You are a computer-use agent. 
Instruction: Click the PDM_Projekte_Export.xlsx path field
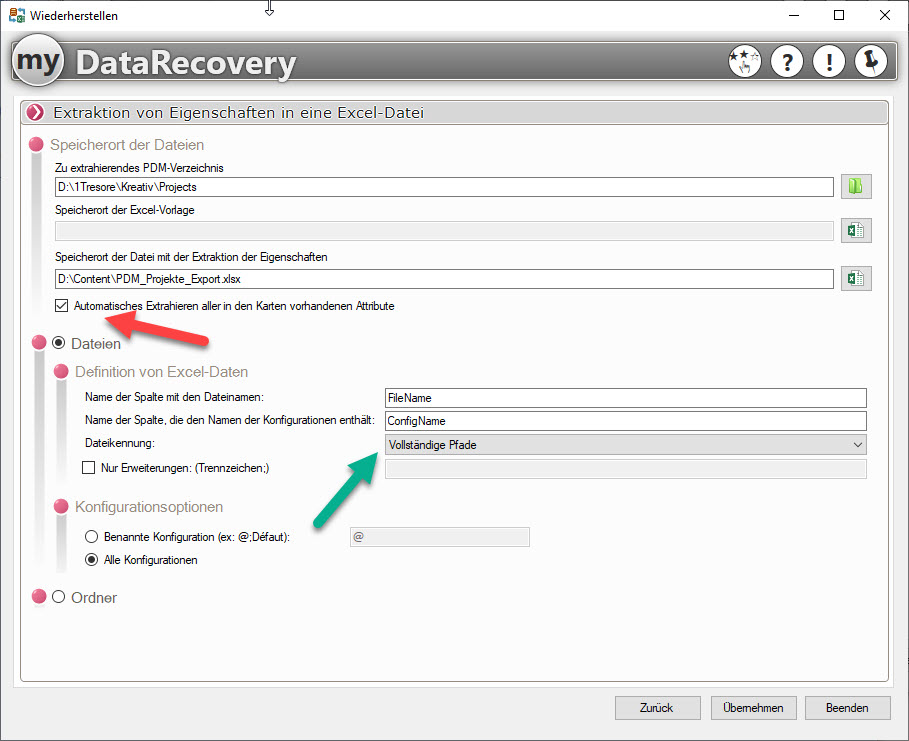[x=444, y=279]
